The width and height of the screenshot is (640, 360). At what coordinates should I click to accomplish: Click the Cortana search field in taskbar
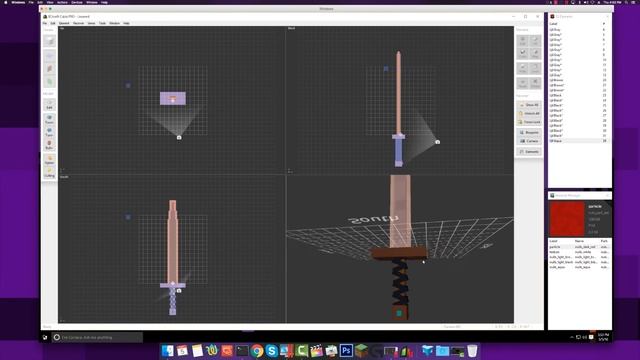tap(97, 338)
